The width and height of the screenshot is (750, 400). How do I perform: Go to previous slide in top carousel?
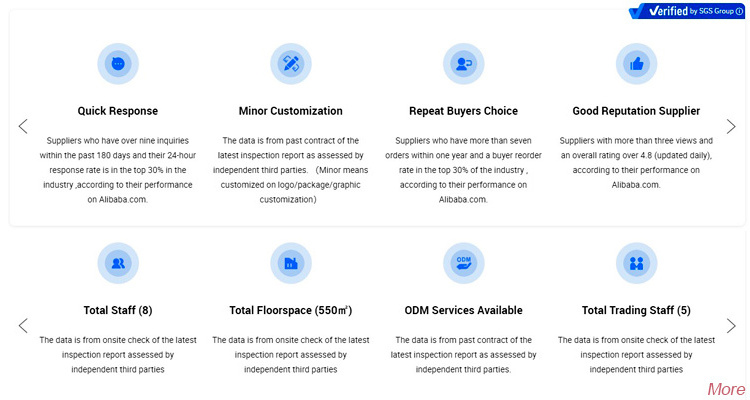(23, 126)
